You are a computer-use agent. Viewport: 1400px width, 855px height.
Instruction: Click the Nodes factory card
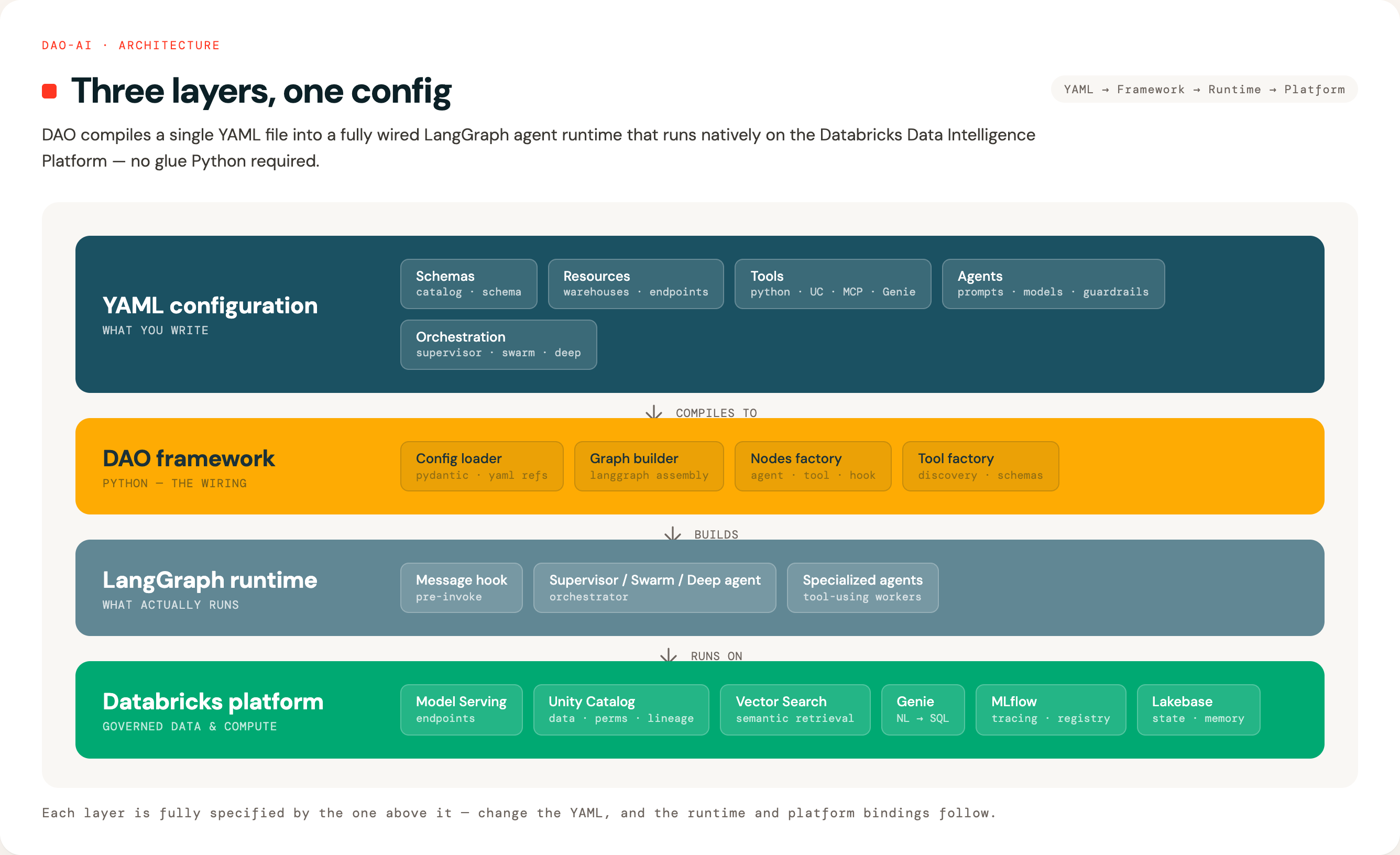[813, 466]
